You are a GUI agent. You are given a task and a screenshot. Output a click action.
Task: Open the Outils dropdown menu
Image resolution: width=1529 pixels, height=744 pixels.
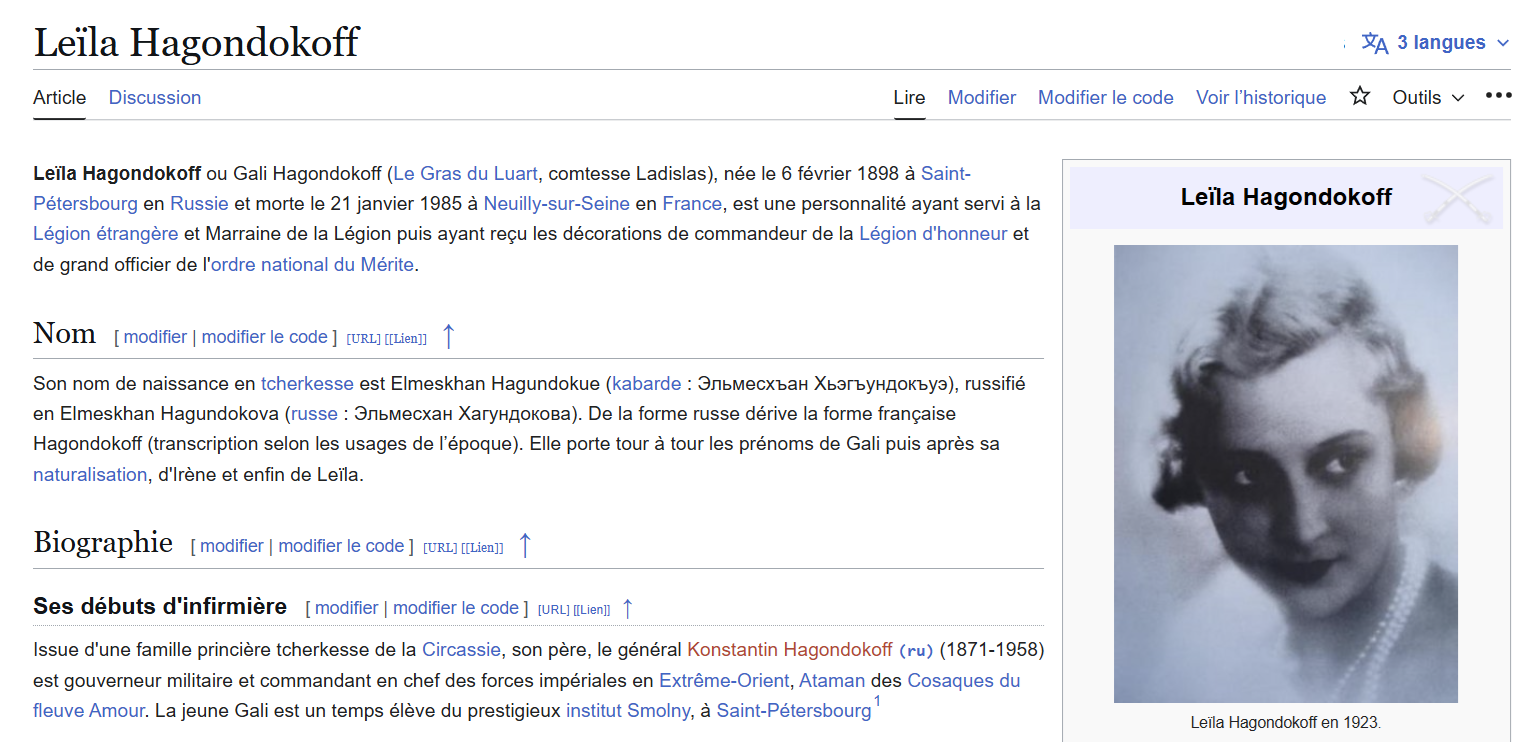tap(1428, 98)
